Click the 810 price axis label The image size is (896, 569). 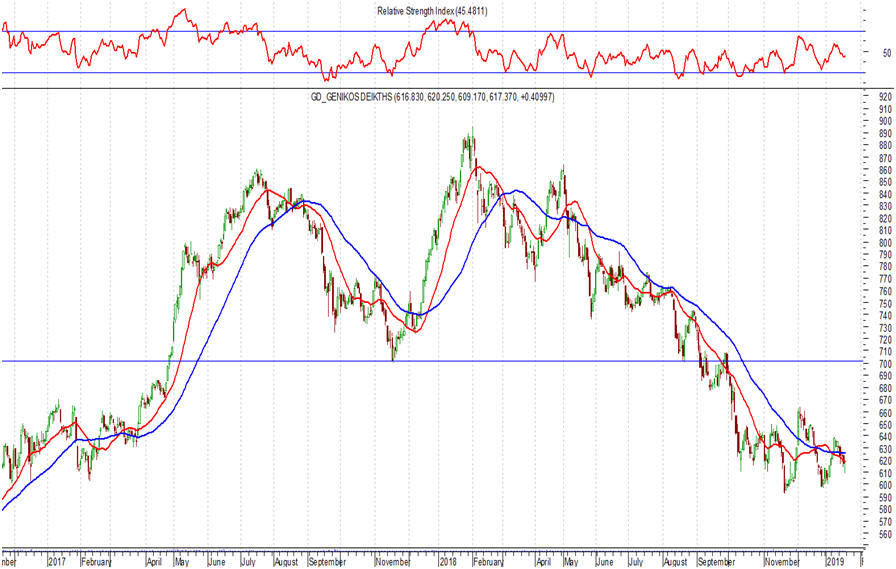coord(885,231)
